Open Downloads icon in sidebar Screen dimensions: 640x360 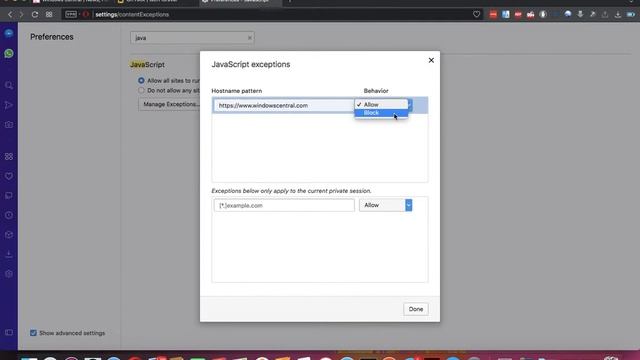pyautogui.click(x=9, y=254)
